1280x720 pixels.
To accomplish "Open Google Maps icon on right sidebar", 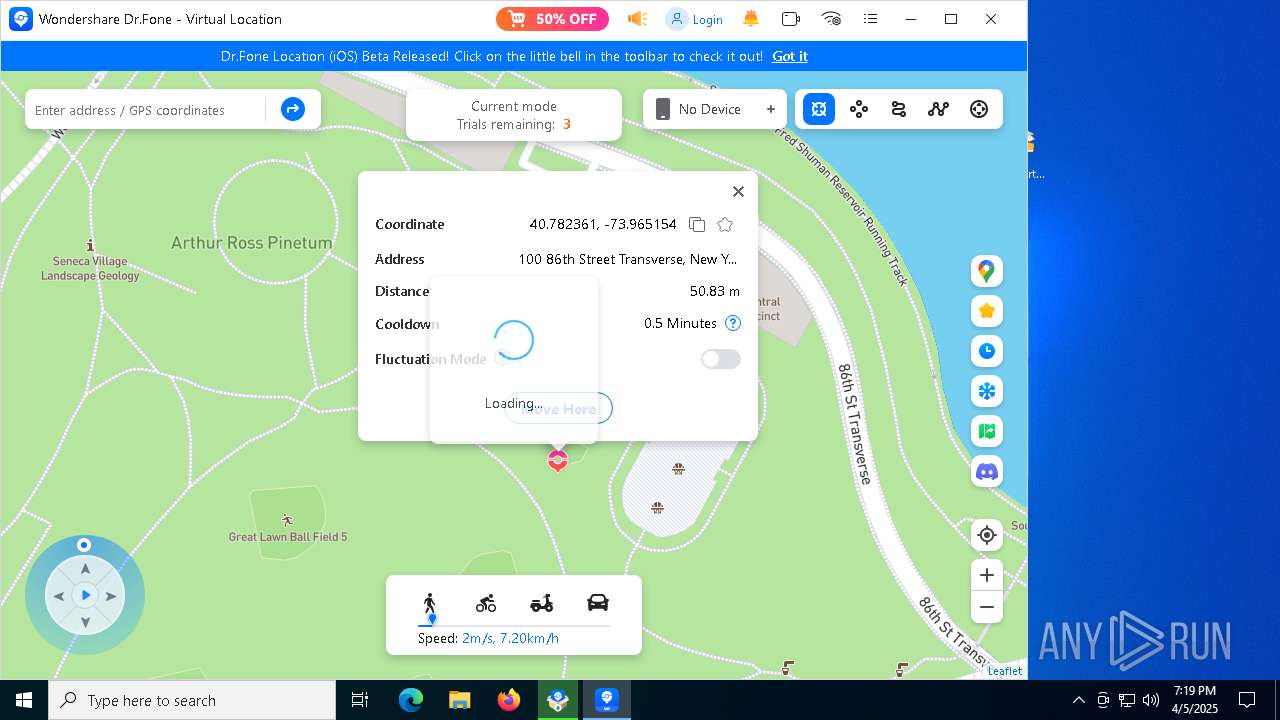I will tap(987, 271).
